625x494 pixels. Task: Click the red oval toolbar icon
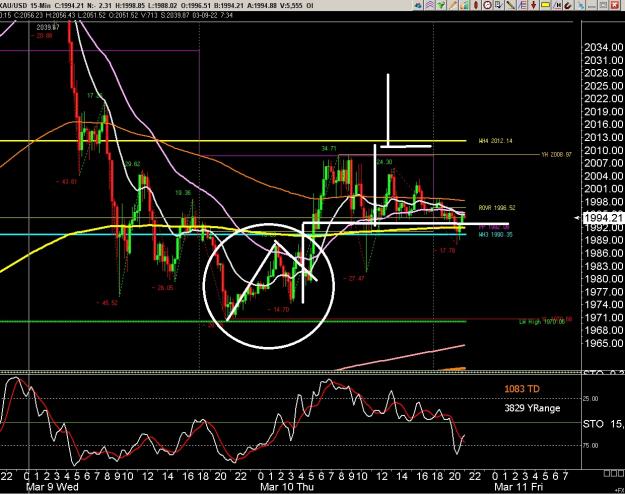click(x=476, y=5)
